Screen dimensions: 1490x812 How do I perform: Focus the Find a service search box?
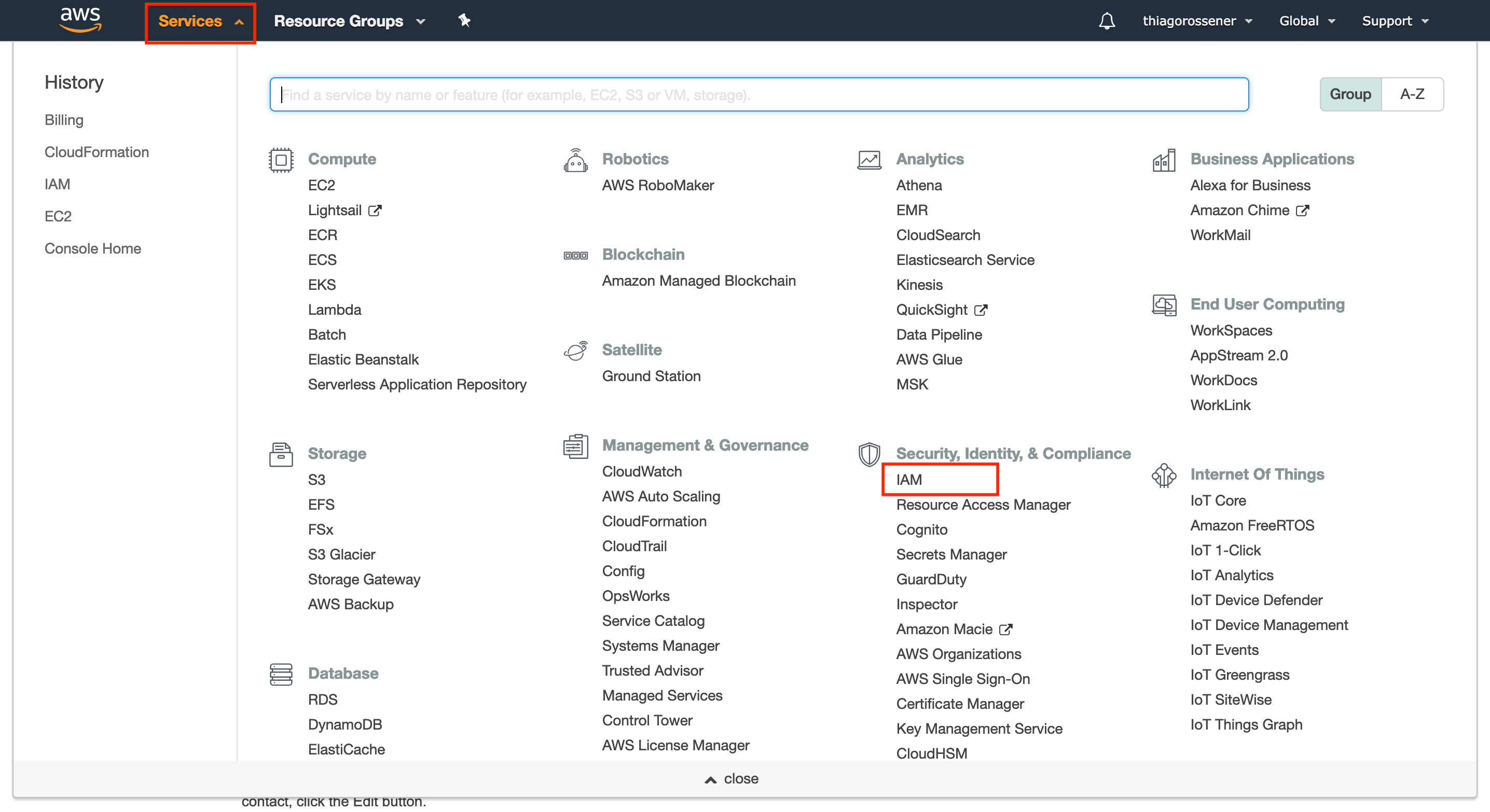tap(759, 94)
